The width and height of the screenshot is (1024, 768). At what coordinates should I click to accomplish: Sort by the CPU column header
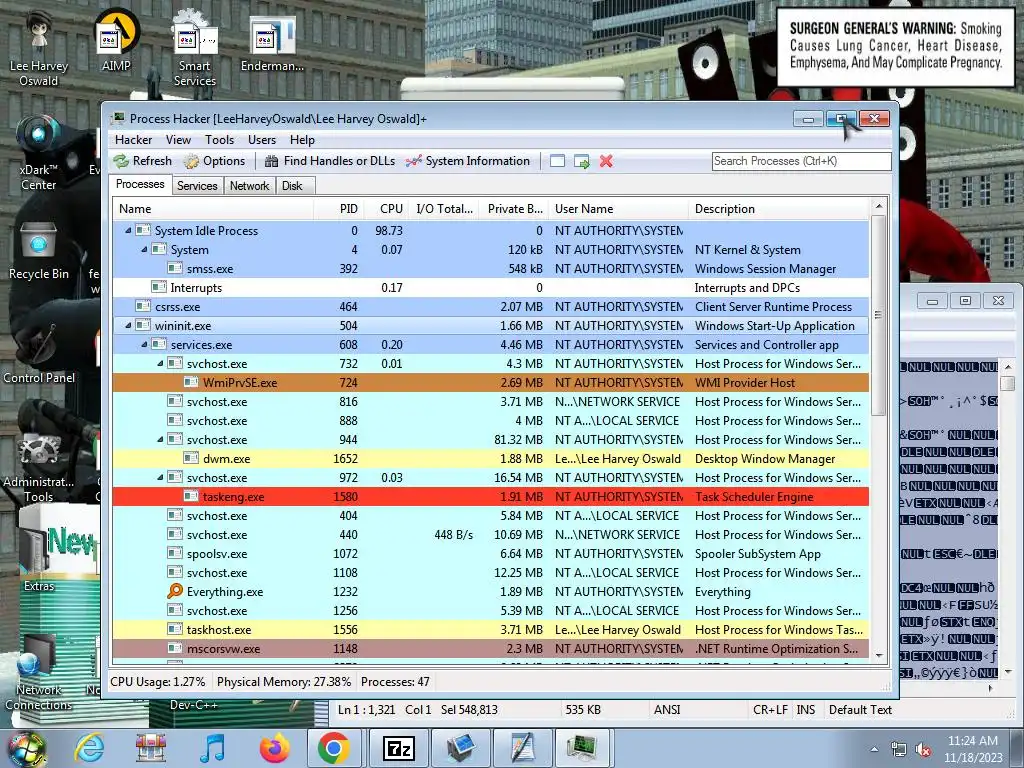coord(387,209)
